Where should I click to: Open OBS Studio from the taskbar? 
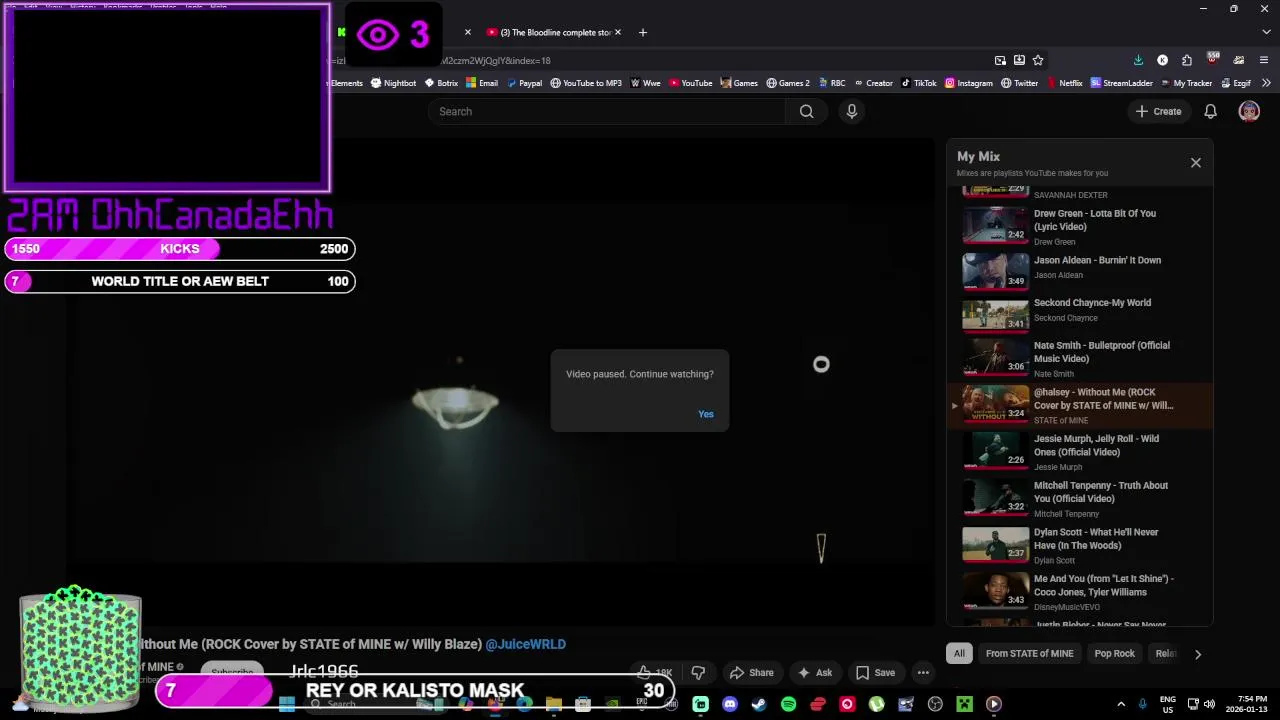[935, 704]
